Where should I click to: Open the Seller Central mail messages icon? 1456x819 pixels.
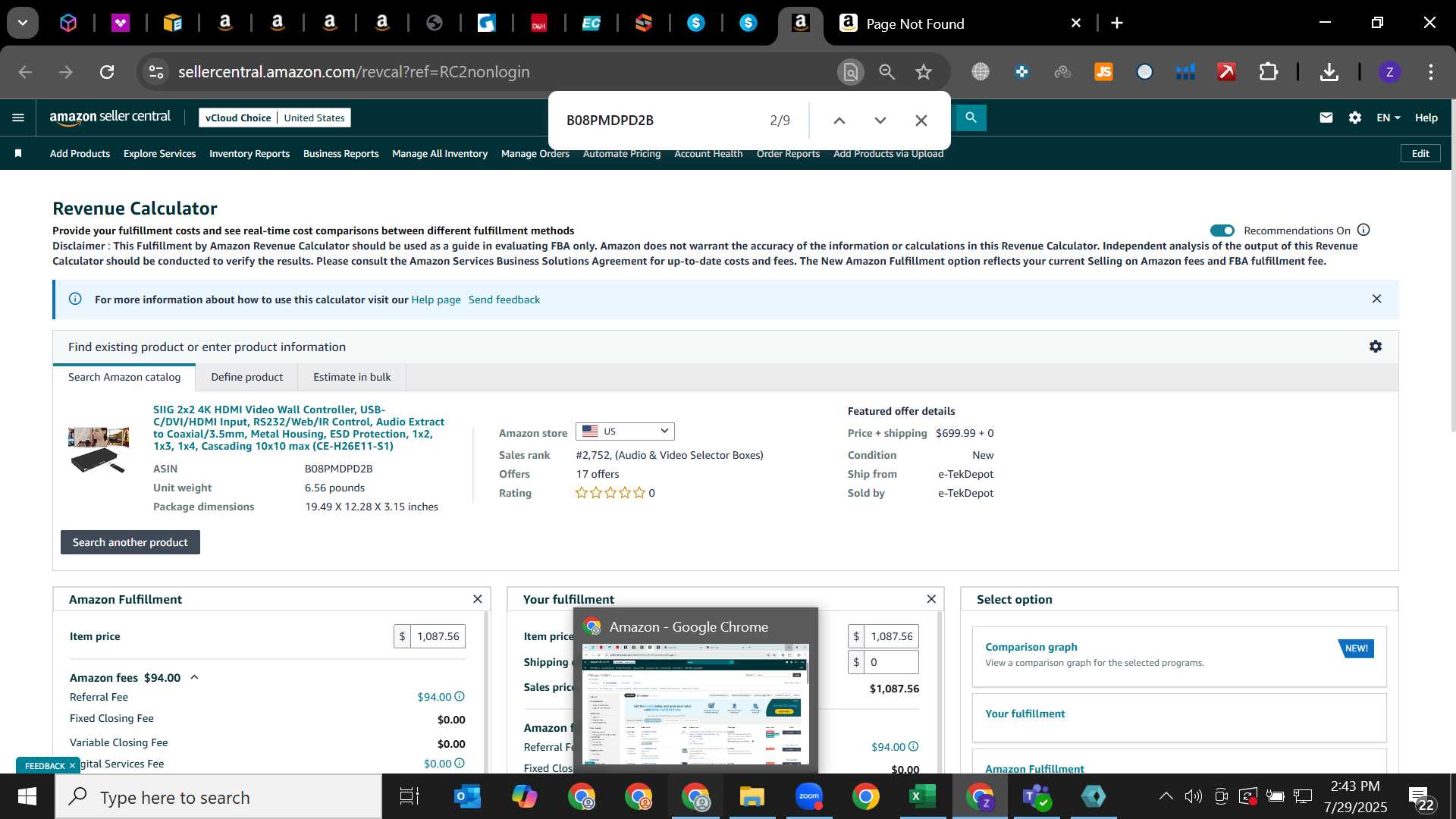tap(1326, 118)
